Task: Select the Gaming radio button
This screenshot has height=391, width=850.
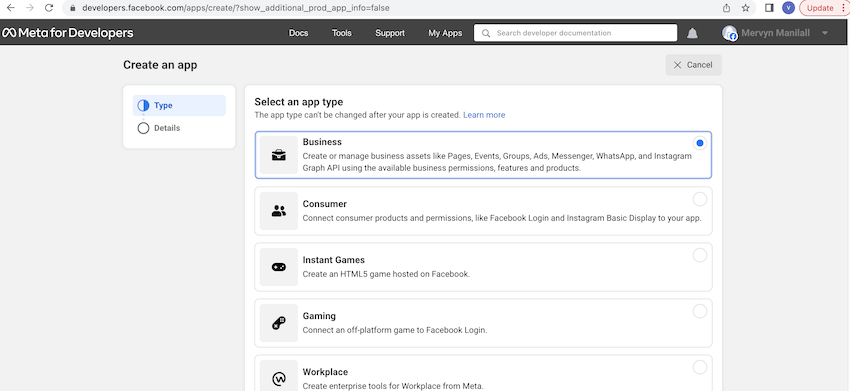Action: (x=700, y=311)
